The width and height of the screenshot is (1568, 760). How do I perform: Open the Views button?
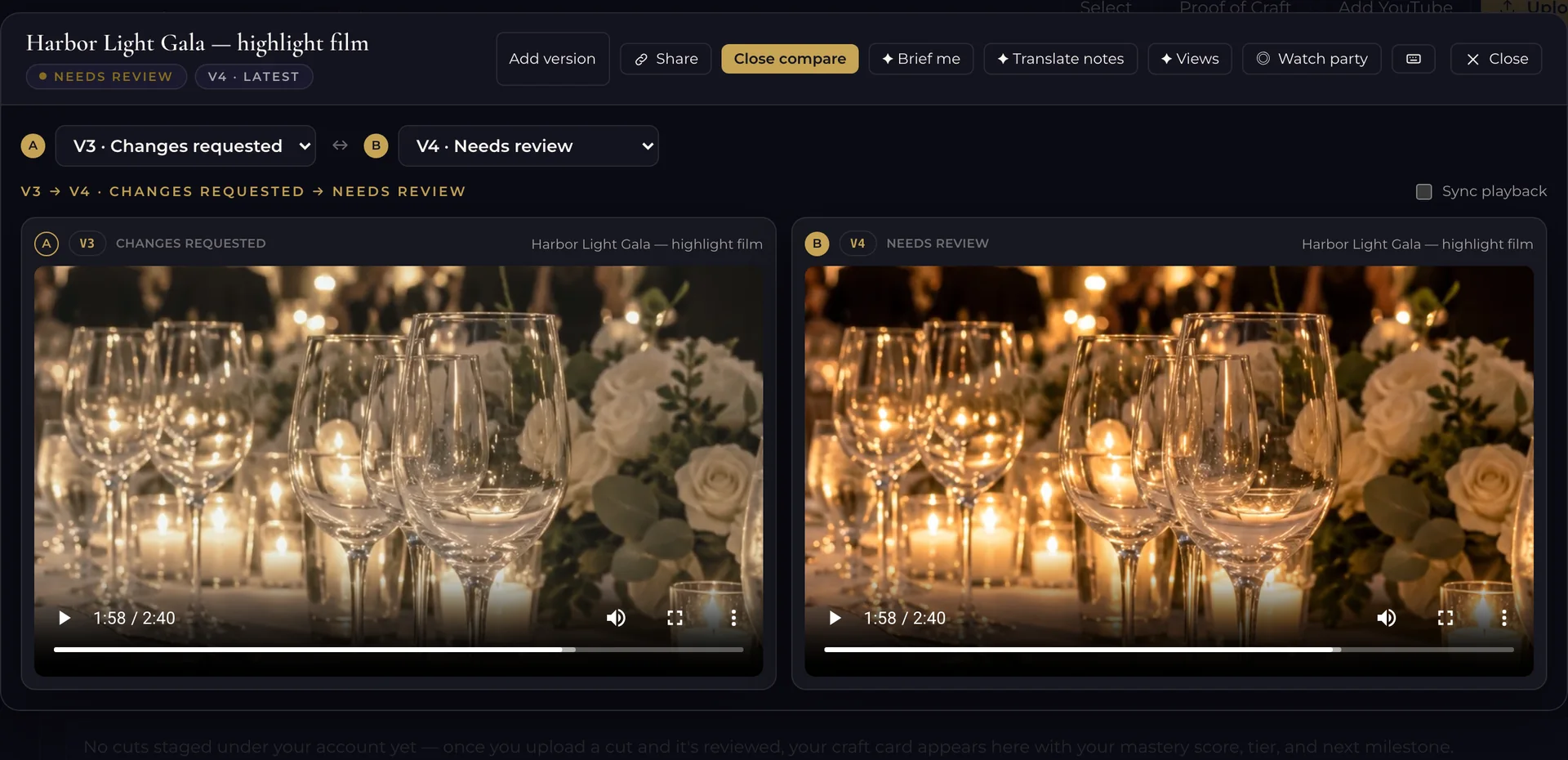coord(1190,59)
